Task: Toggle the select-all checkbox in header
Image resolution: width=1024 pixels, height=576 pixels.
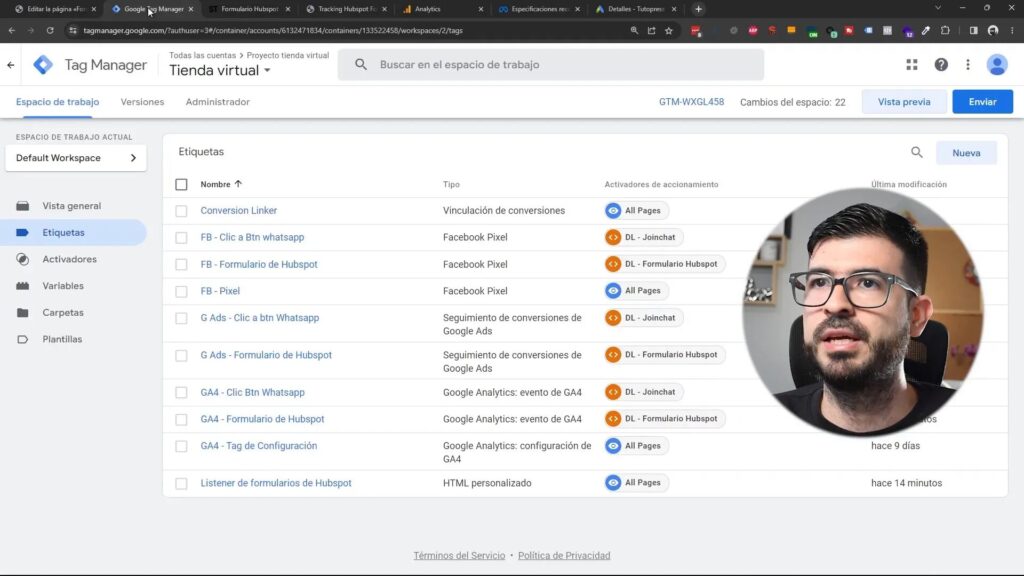Action: point(181,184)
